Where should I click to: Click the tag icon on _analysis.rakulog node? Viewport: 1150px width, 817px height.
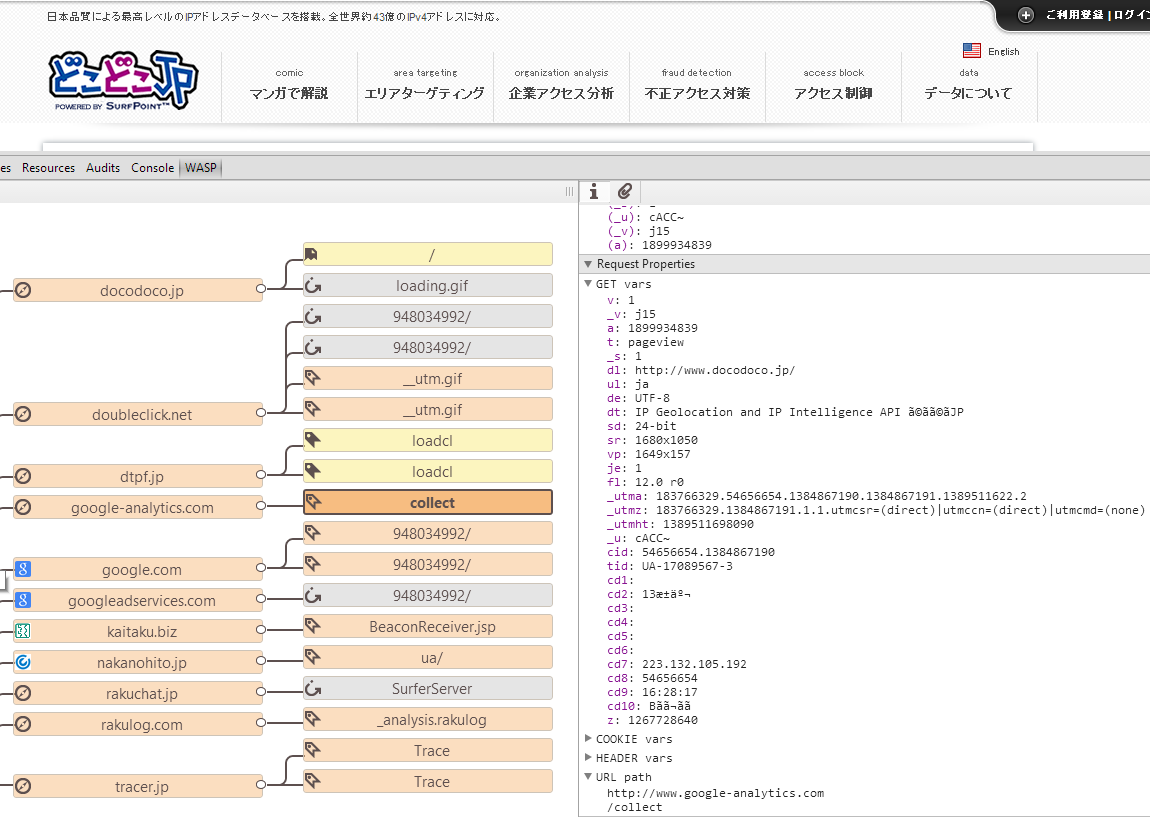313,719
